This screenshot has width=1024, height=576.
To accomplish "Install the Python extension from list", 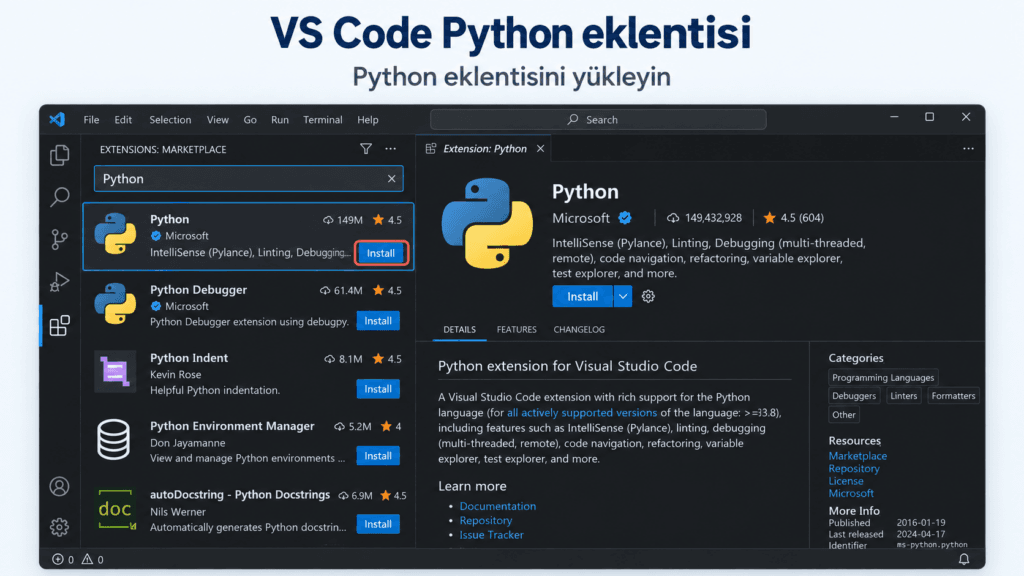I will (381, 253).
